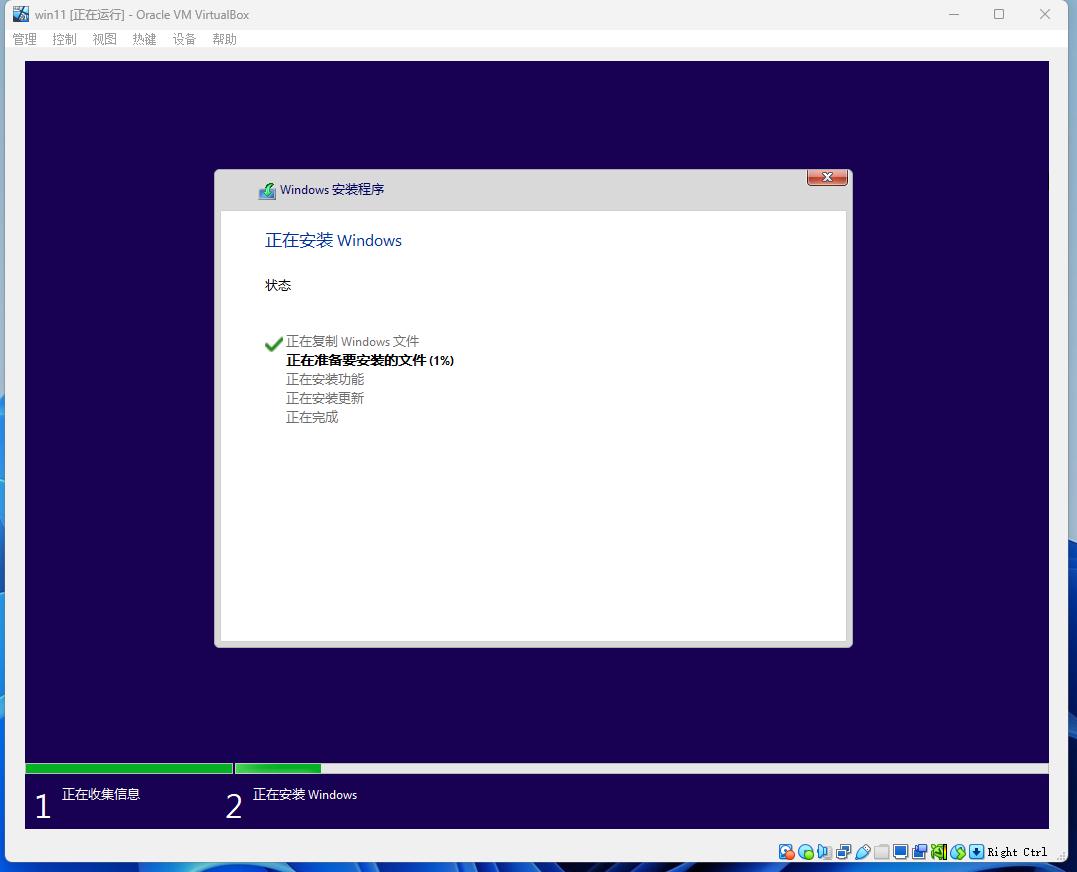Click the Right Ctrl host key label
This screenshot has height=872, width=1077.
point(1017,852)
